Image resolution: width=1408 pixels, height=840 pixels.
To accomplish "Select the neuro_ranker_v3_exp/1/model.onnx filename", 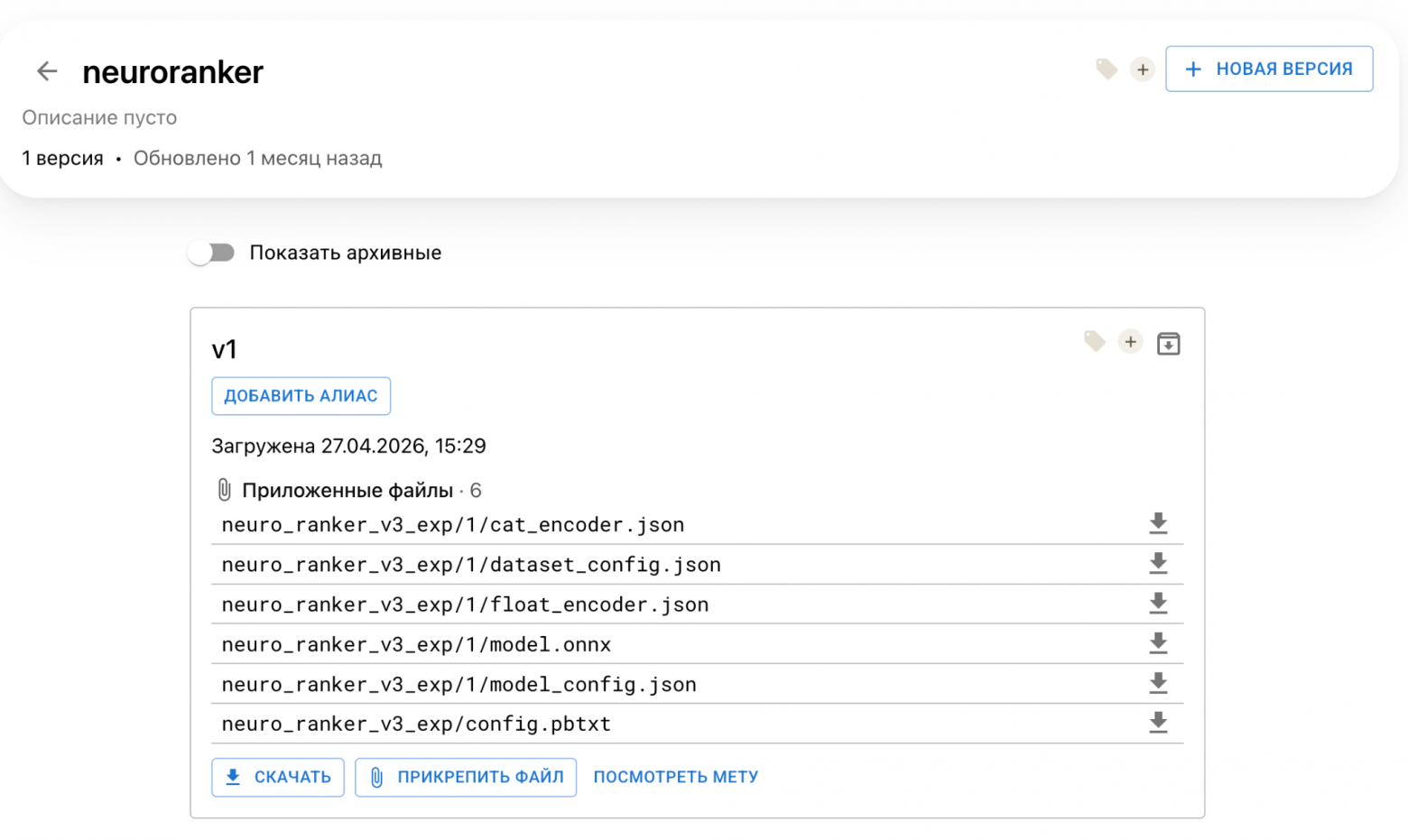I will point(416,644).
